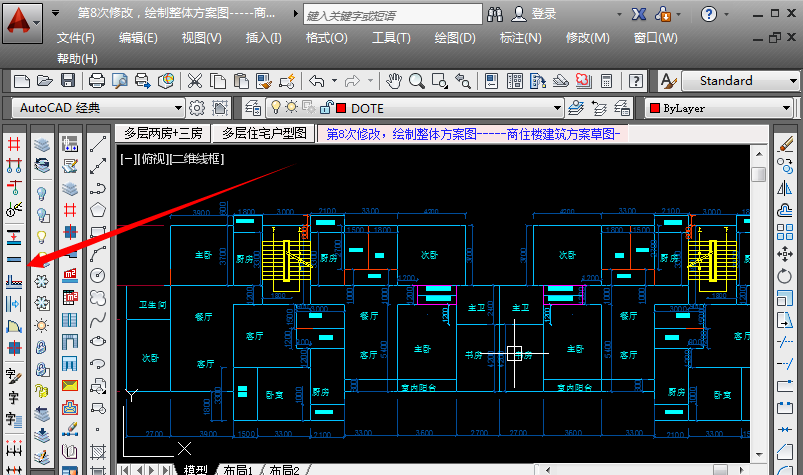Select the Pan hand tool
803x475 pixels.
click(394, 81)
